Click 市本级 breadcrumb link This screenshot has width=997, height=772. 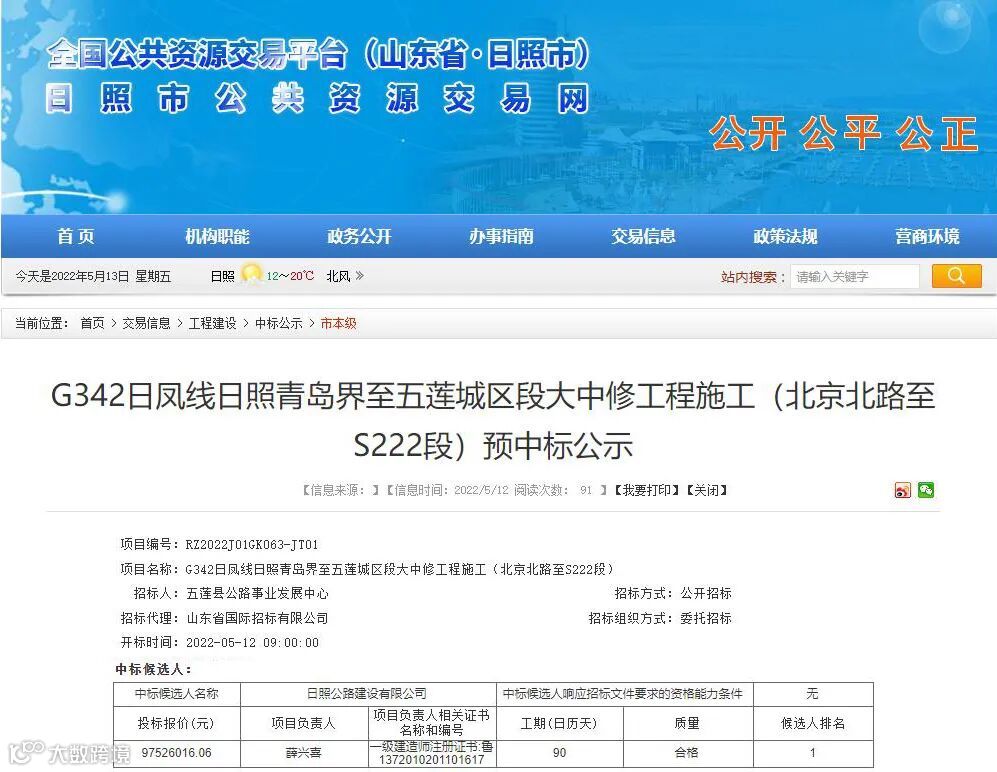pyautogui.click(x=338, y=324)
